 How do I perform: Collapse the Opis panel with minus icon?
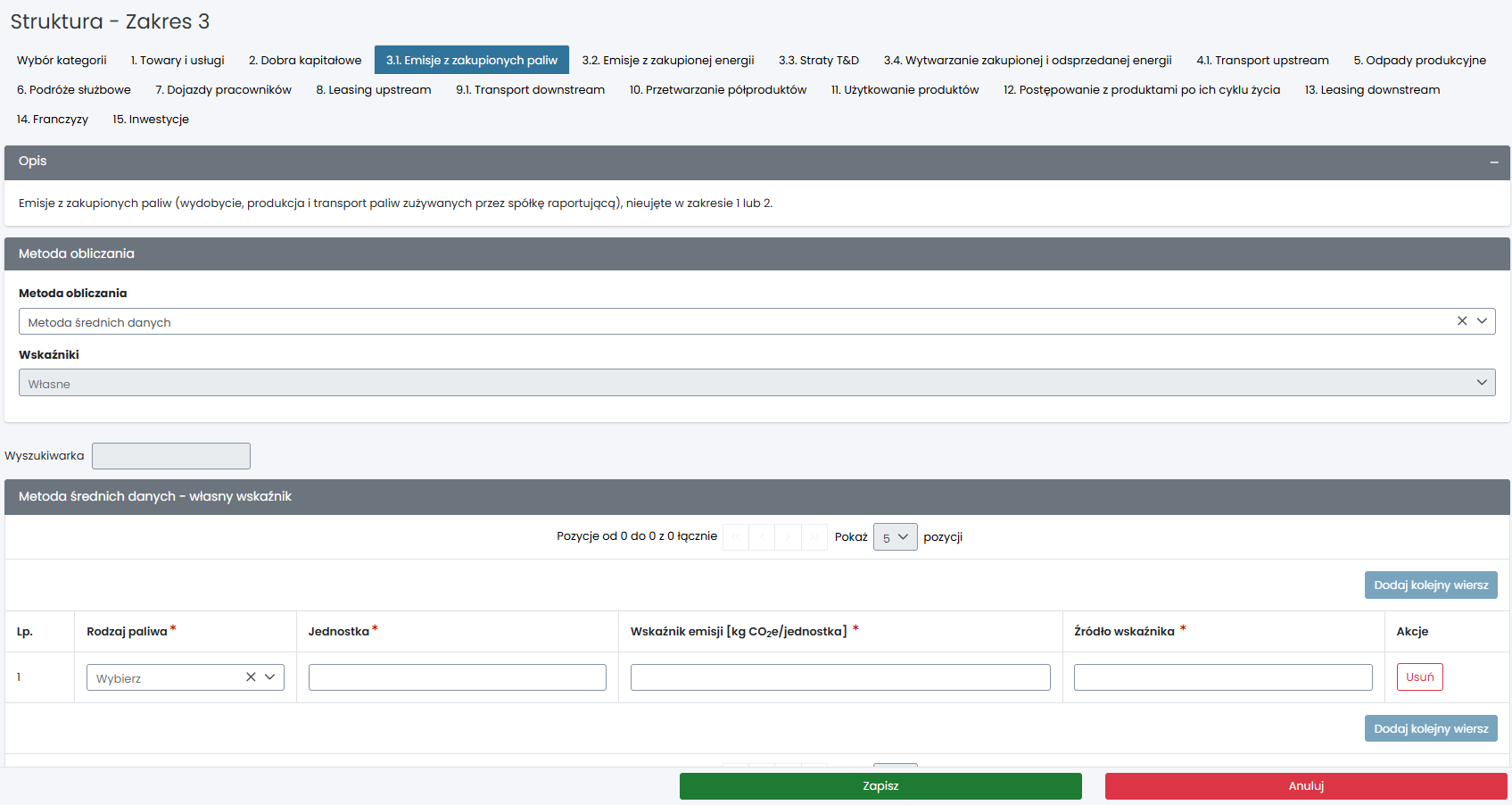1493,162
